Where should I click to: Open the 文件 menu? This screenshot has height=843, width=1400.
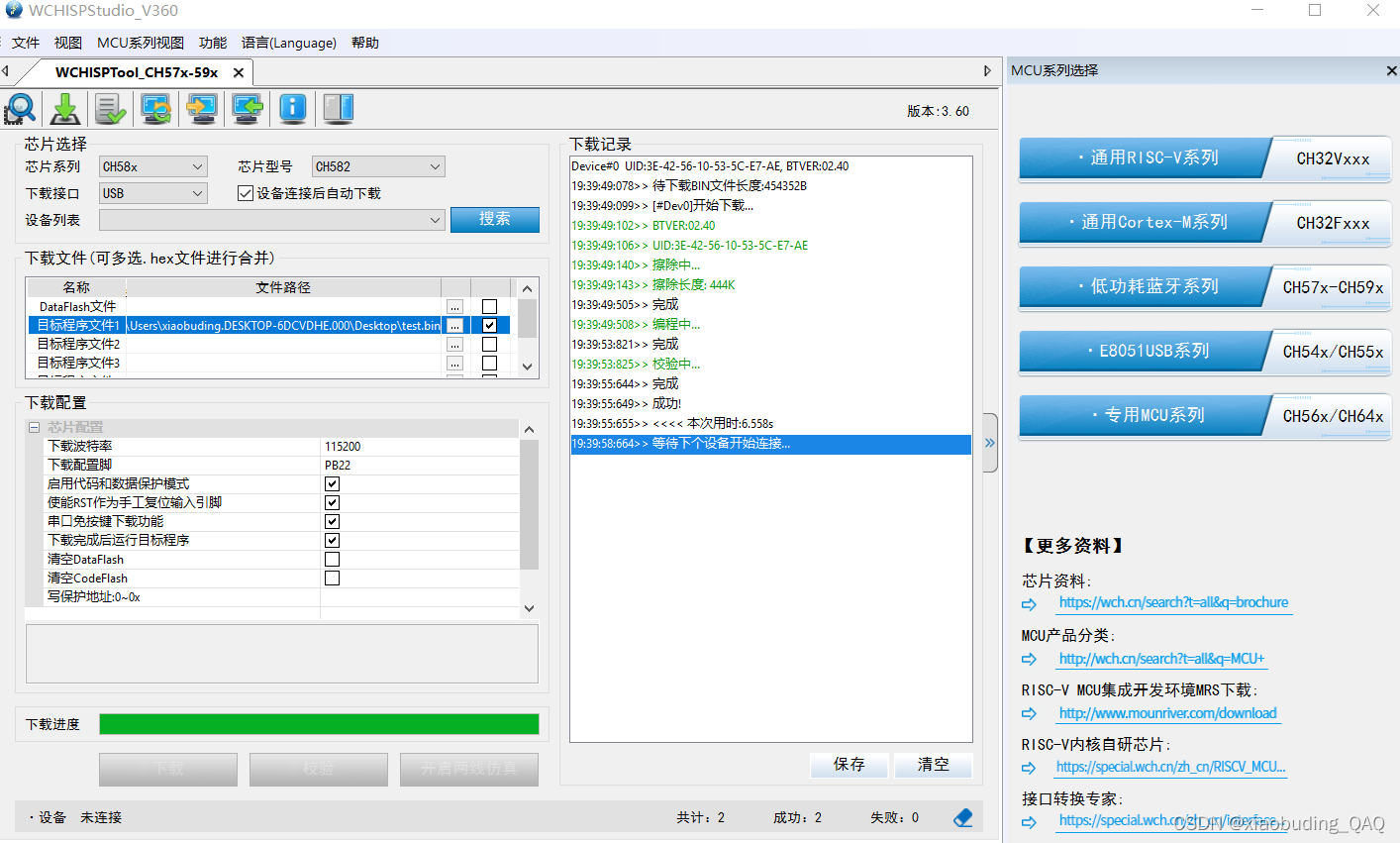click(x=26, y=43)
